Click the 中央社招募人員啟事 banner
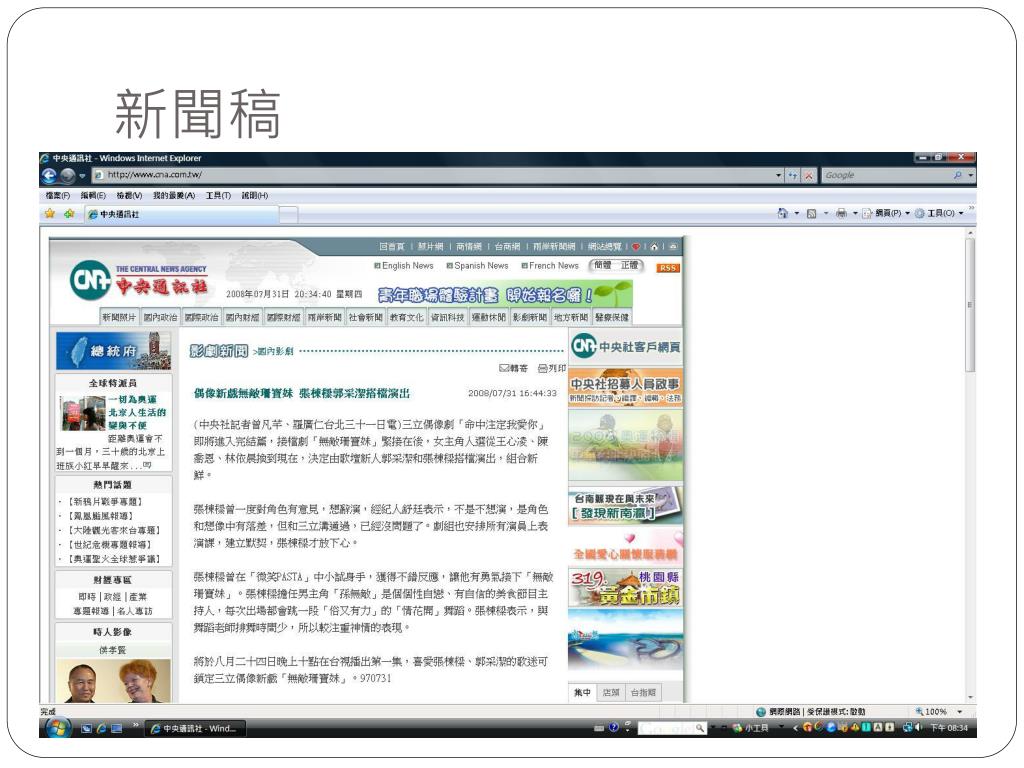 pos(625,389)
